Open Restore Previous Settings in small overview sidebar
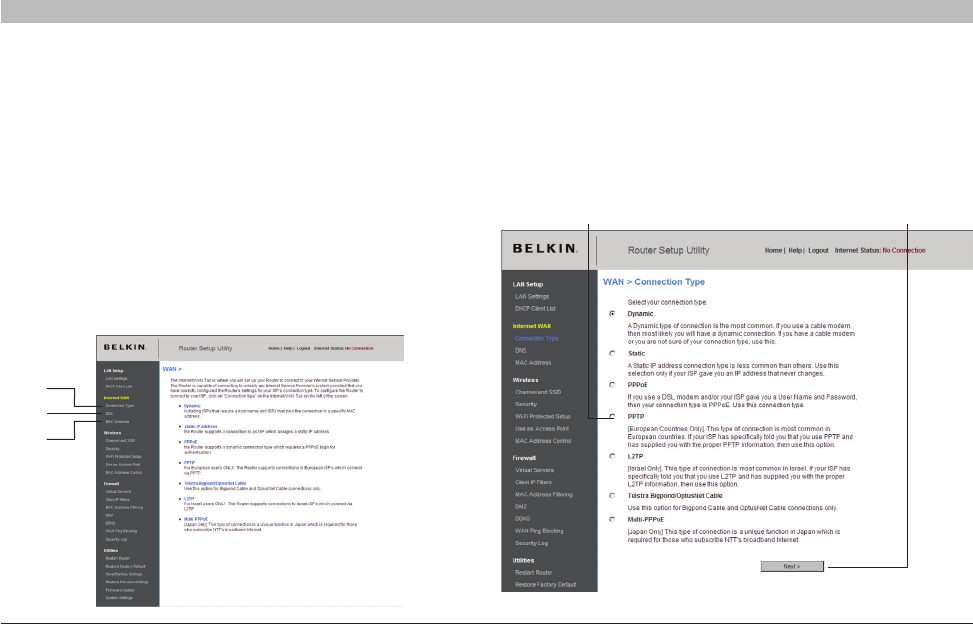Screen dimensions: 973x624 [127, 582]
